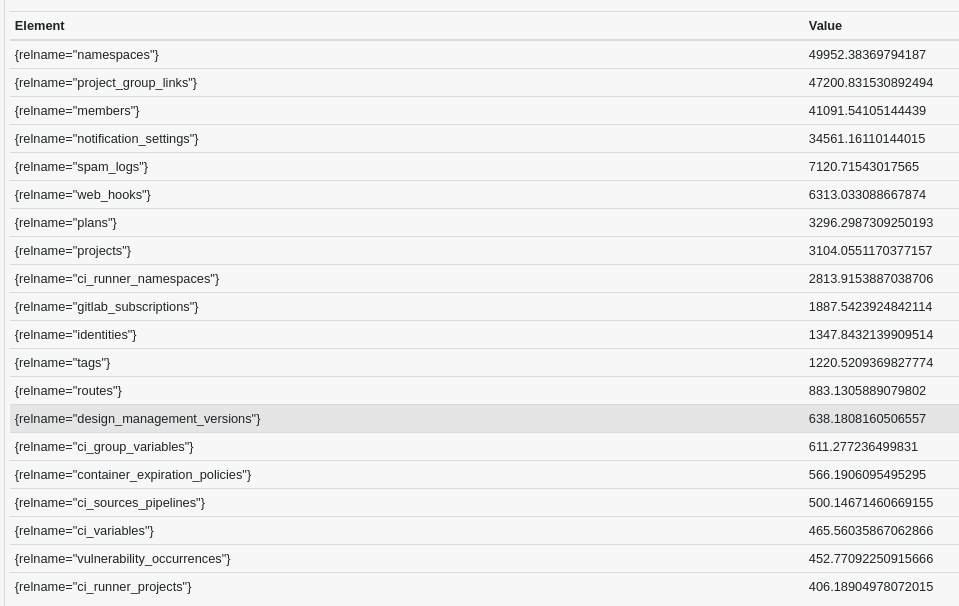
Task: Click the relname="gitlab_subscriptions" element
Action: (x=107, y=307)
